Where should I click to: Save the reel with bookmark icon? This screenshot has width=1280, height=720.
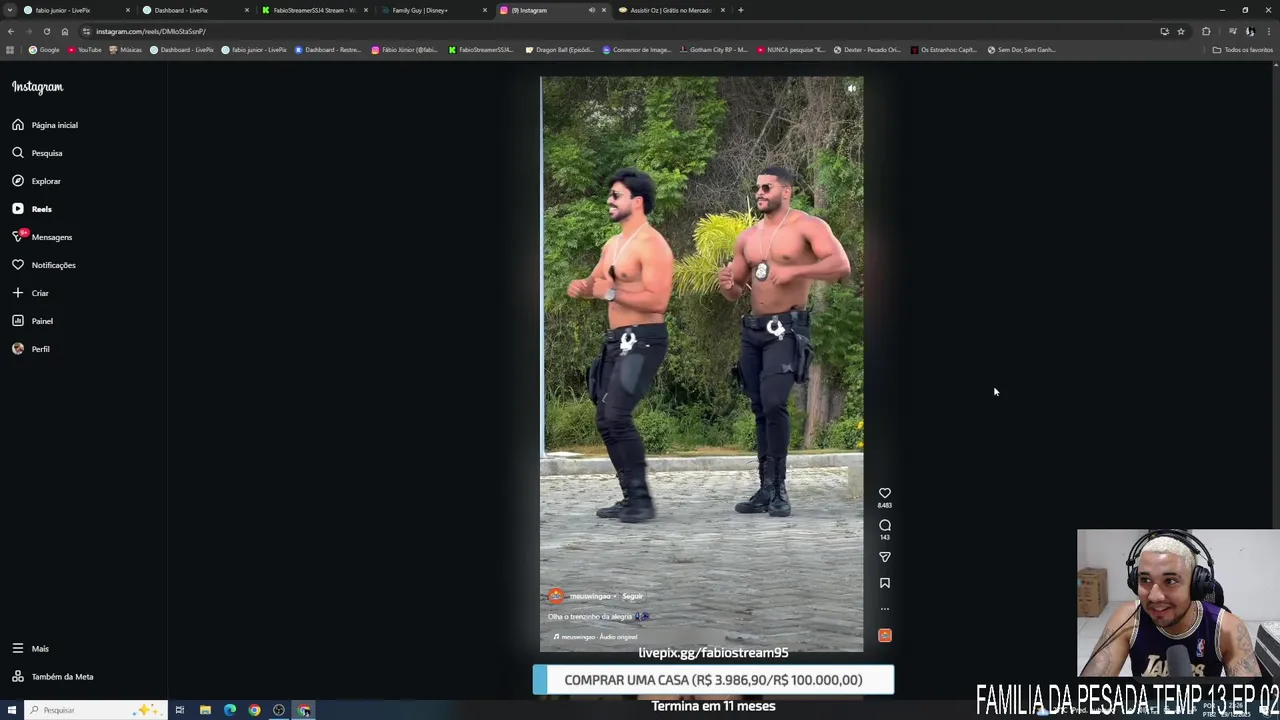[x=885, y=583]
